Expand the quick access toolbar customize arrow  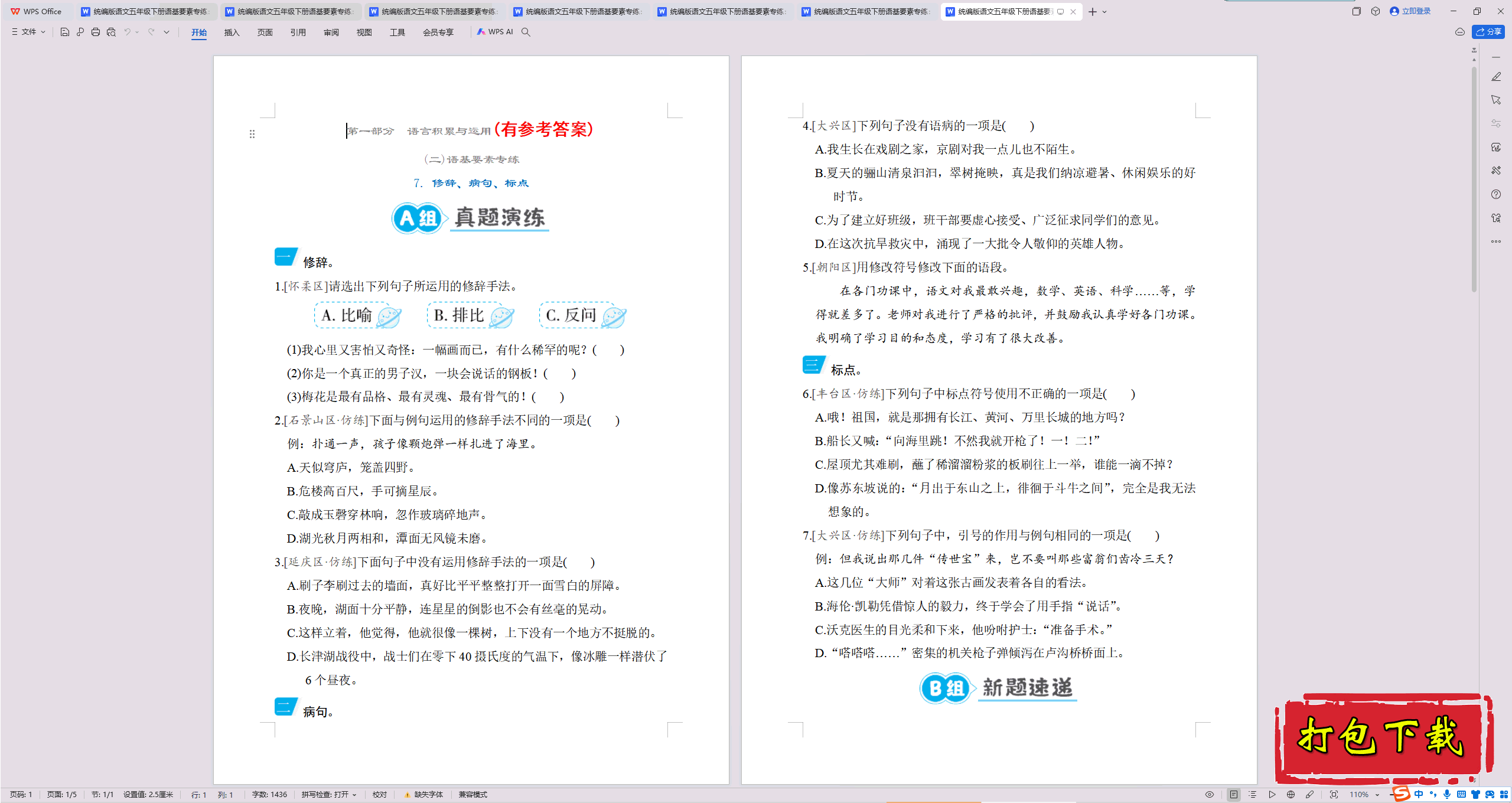pyautogui.click(x=167, y=32)
